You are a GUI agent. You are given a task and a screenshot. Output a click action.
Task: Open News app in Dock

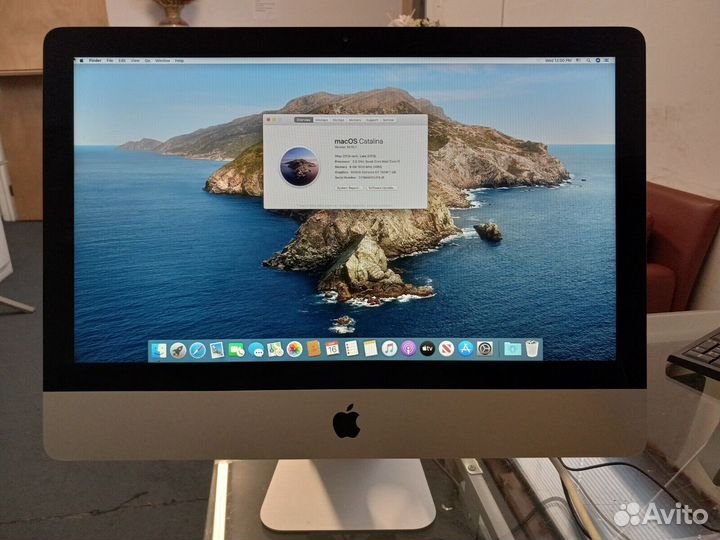click(446, 349)
